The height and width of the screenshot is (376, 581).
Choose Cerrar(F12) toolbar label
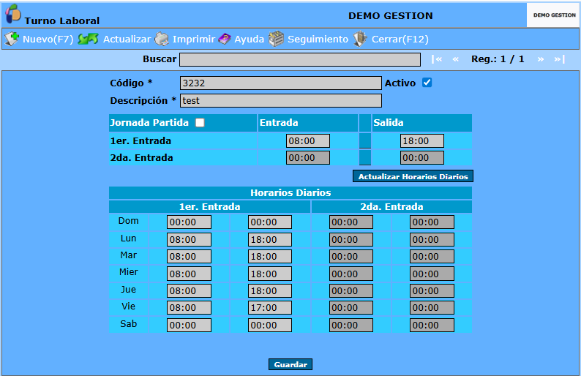400,39
